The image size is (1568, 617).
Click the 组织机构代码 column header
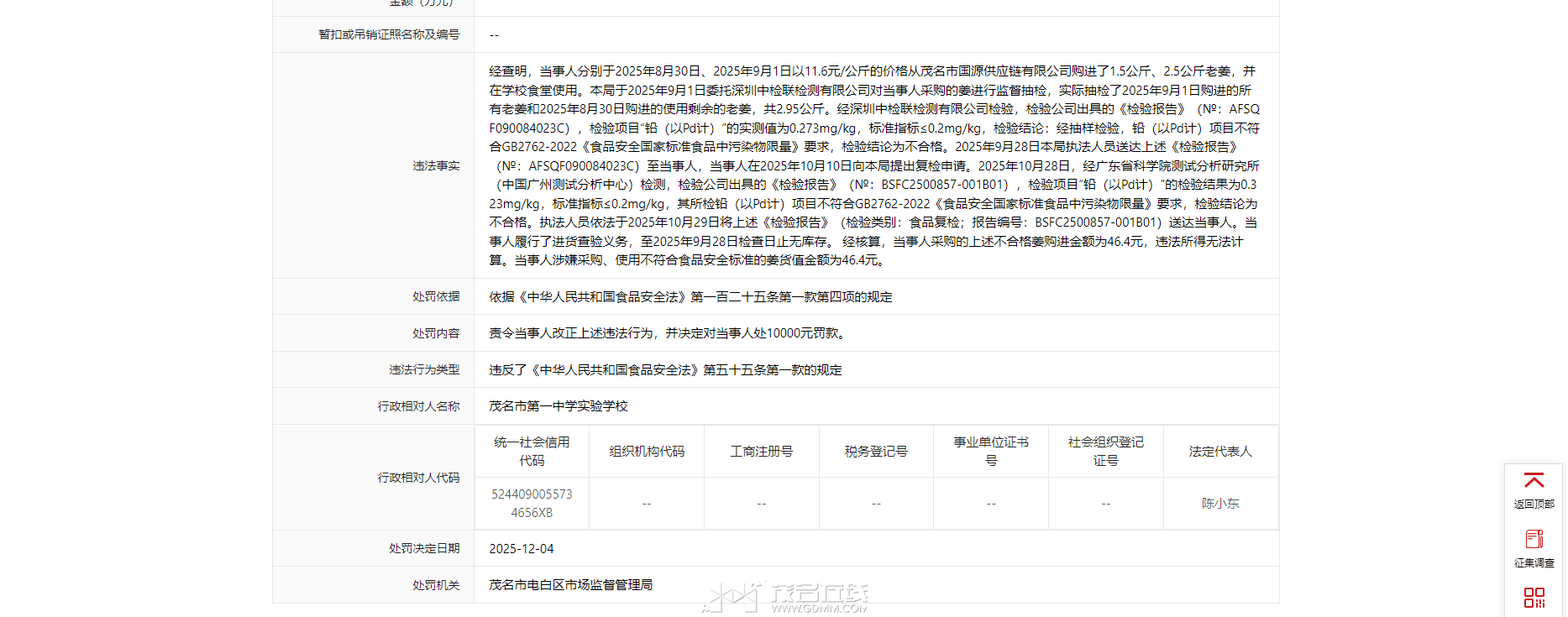(647, 452)
